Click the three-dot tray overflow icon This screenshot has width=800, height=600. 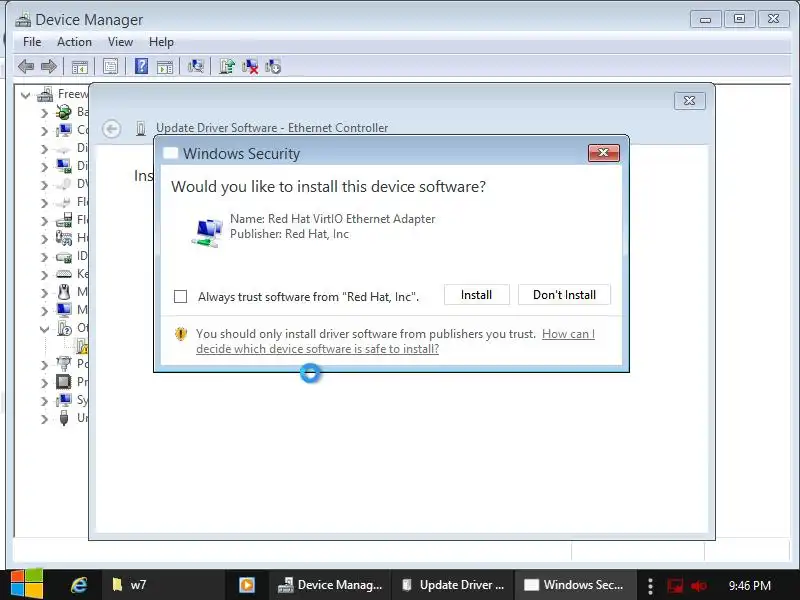(x=650, y=585)
